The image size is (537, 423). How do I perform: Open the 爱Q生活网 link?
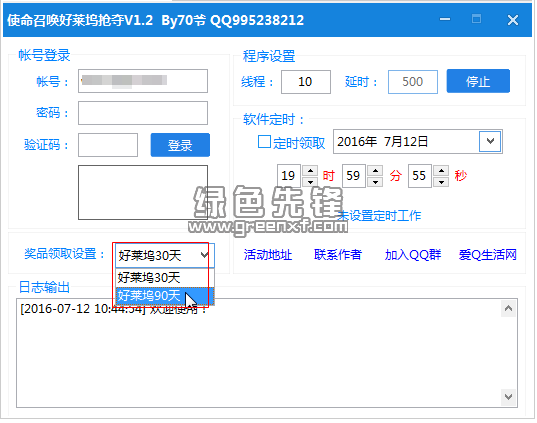[488, 255]
